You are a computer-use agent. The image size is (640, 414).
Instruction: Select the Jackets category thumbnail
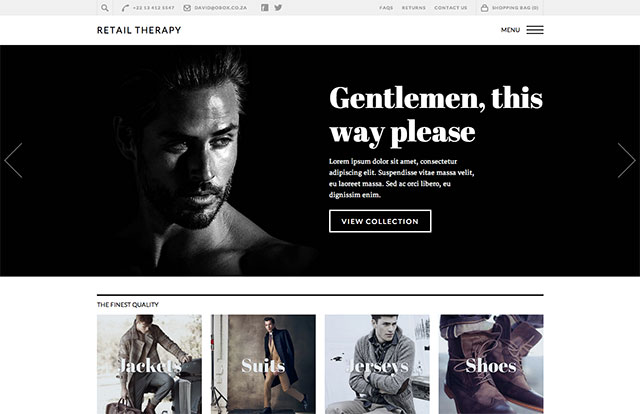(149, 364)
